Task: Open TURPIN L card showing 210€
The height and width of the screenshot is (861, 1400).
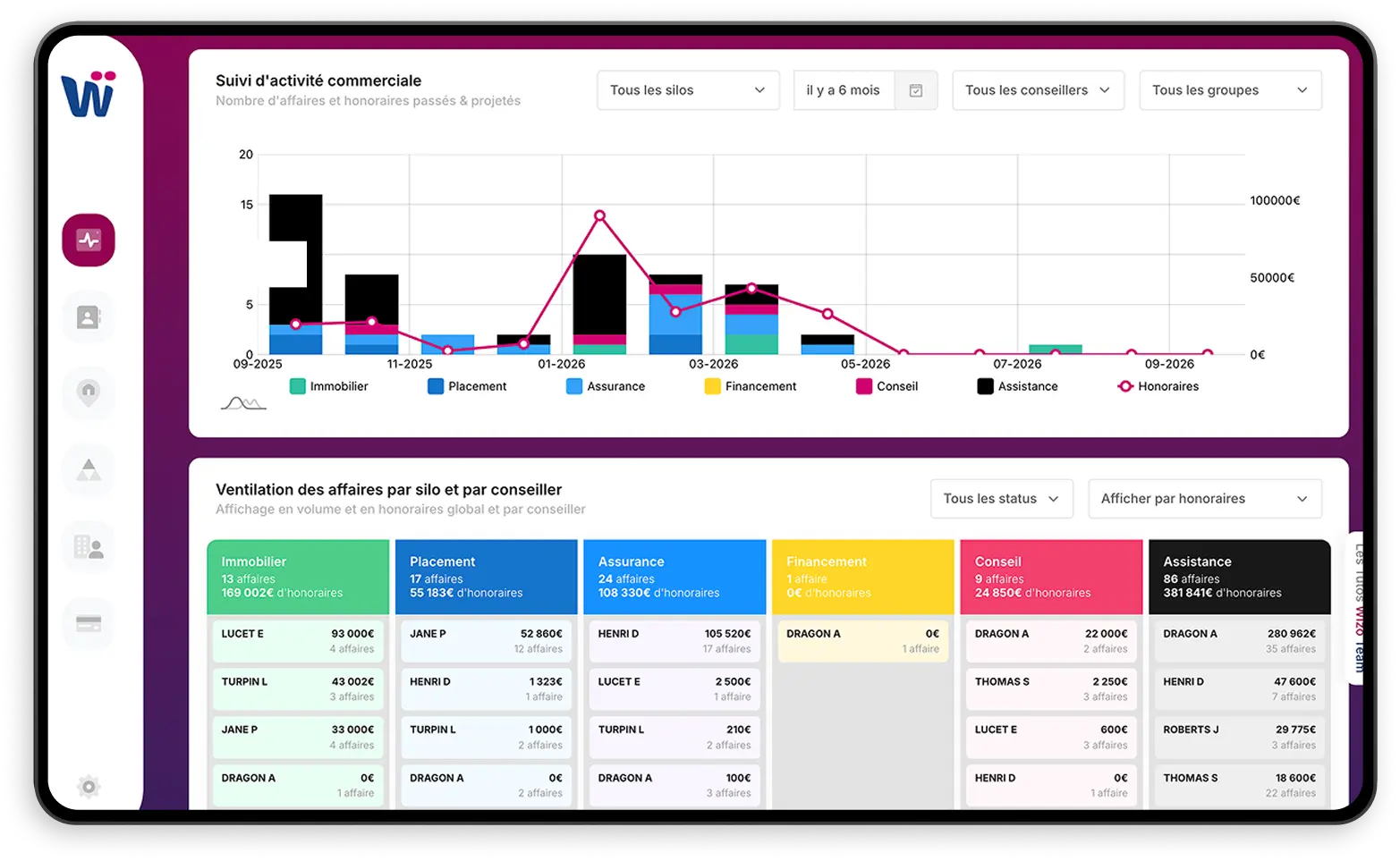Action: [x=675, y=738]
